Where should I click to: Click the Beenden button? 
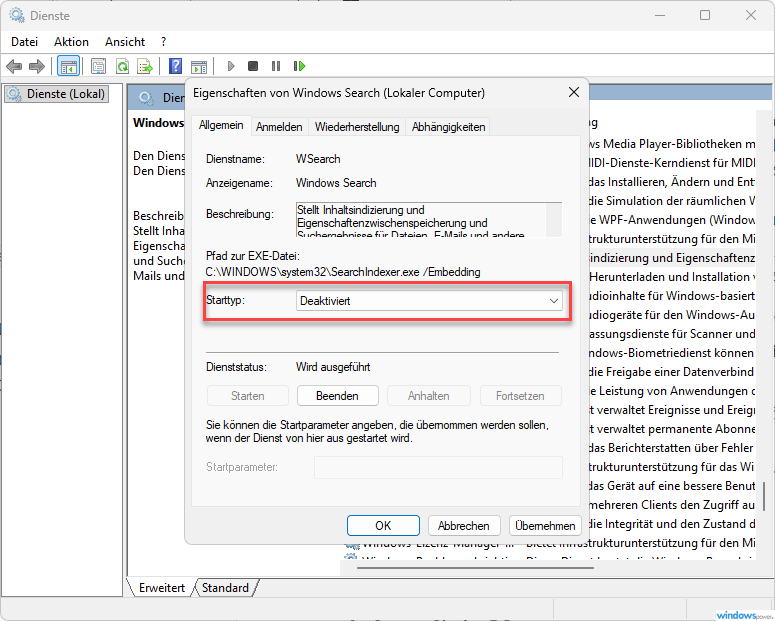(338, 396)
